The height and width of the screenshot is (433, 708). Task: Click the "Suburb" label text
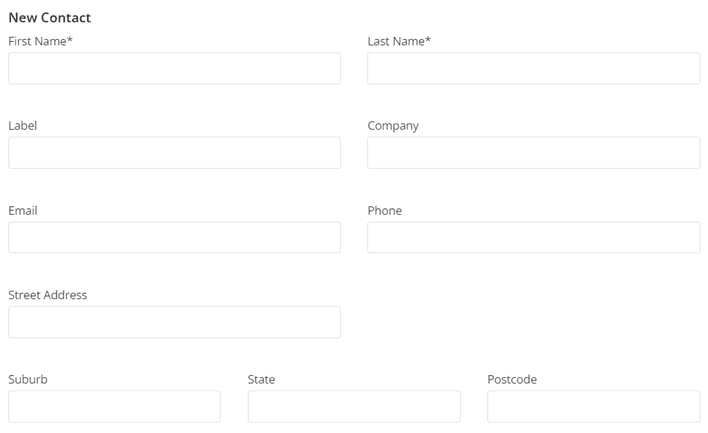[28, 380]
